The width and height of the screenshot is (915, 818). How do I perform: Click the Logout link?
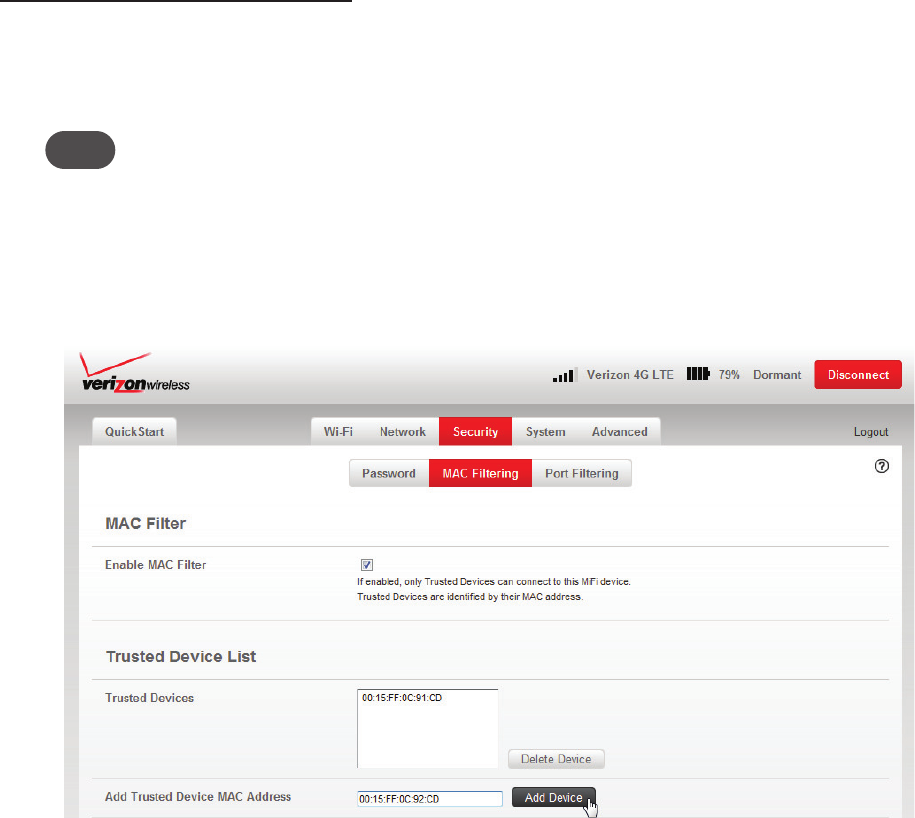[871, 432]
